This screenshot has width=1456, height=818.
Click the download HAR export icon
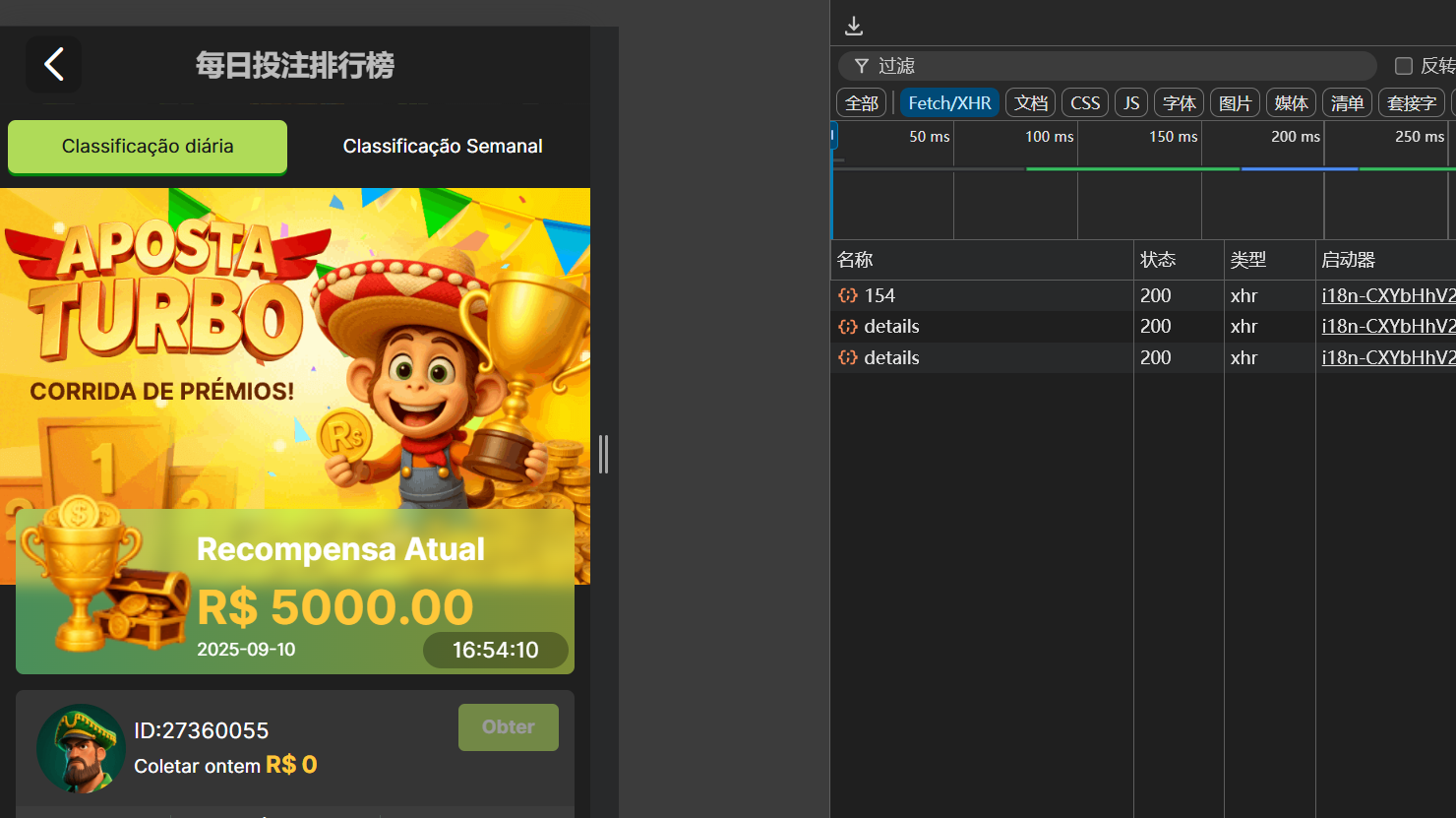854,26
